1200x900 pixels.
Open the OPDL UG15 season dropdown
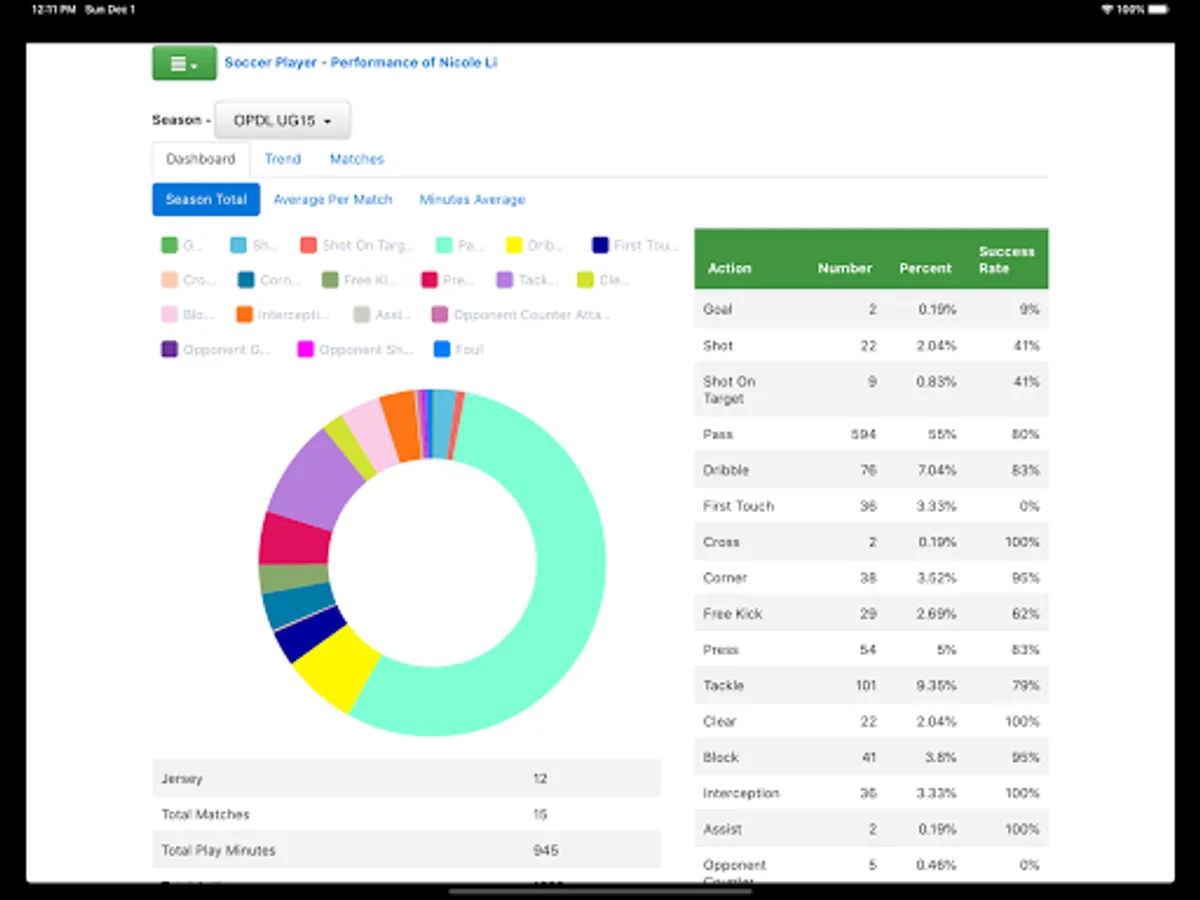[x=282, y=119]
